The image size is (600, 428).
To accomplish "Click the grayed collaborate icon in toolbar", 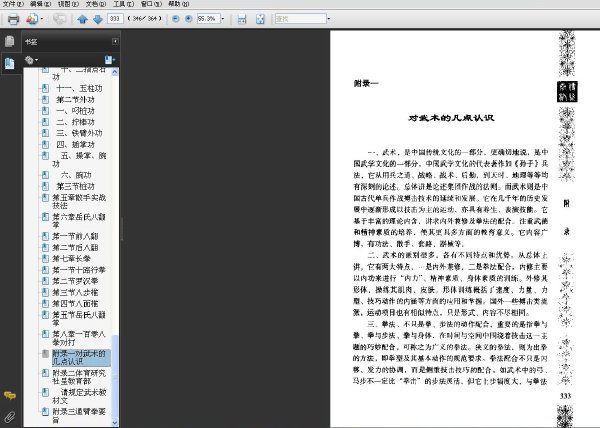I will [60, 19].
